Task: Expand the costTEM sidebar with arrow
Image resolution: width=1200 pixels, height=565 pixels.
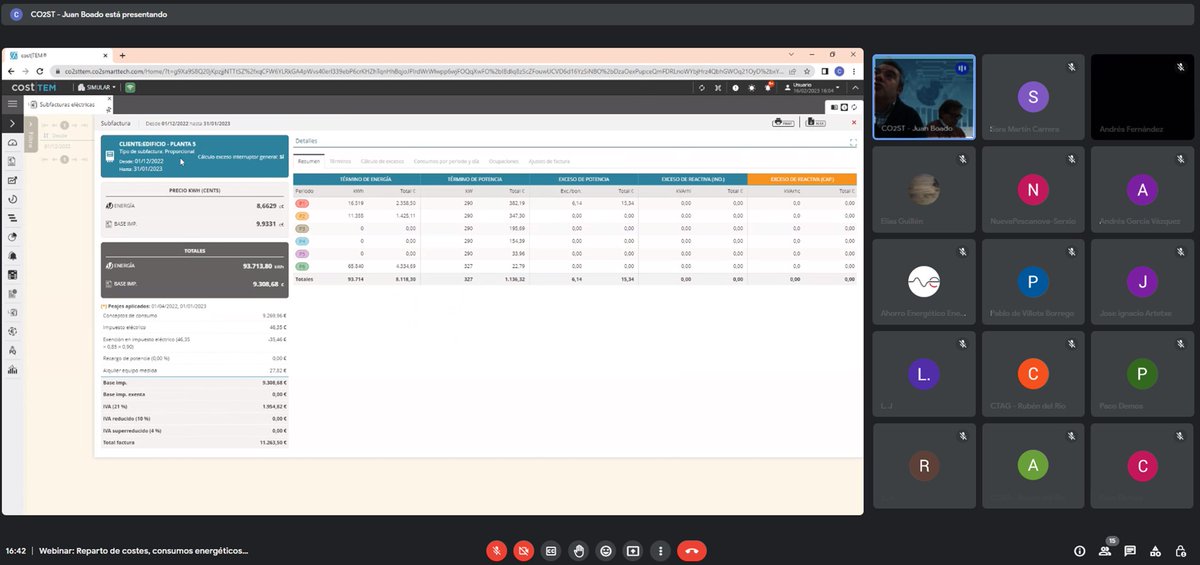Action: coord(12,123)
